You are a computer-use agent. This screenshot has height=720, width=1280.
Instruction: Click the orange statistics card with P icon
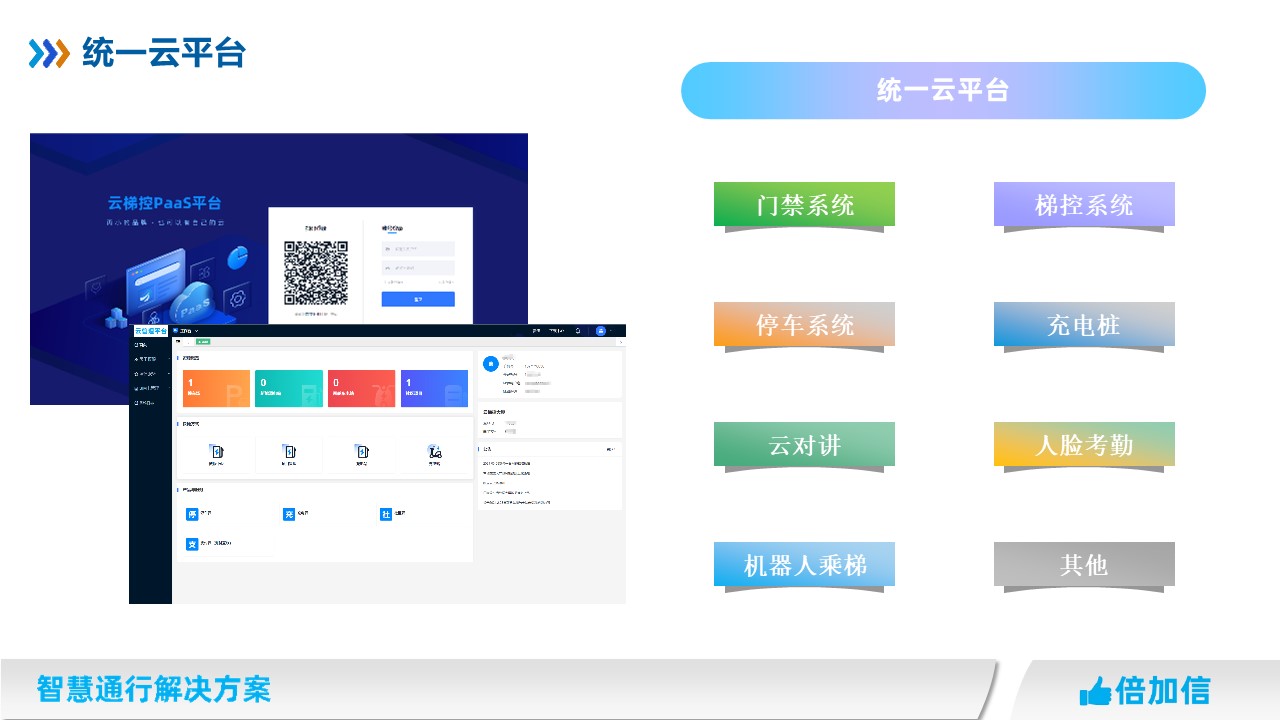click(x=216, y=388)
